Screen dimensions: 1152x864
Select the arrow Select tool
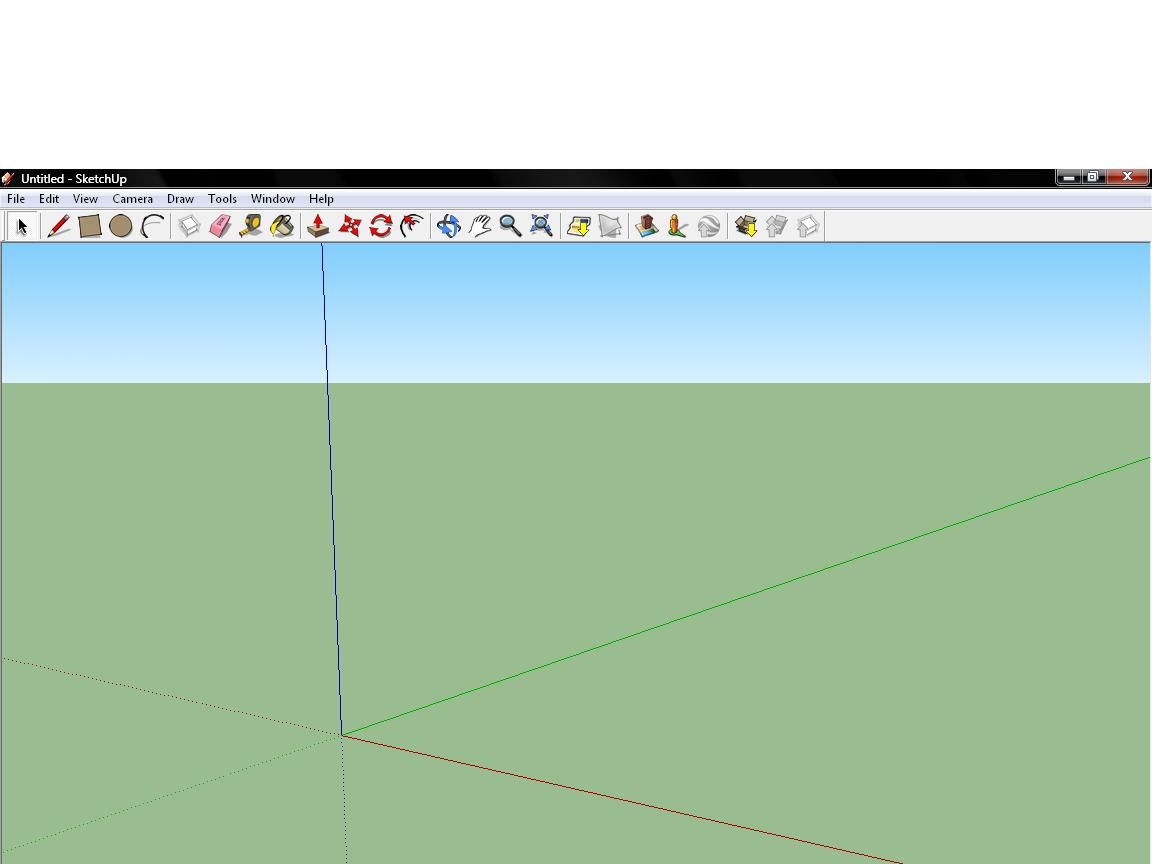tap(20, 226)
